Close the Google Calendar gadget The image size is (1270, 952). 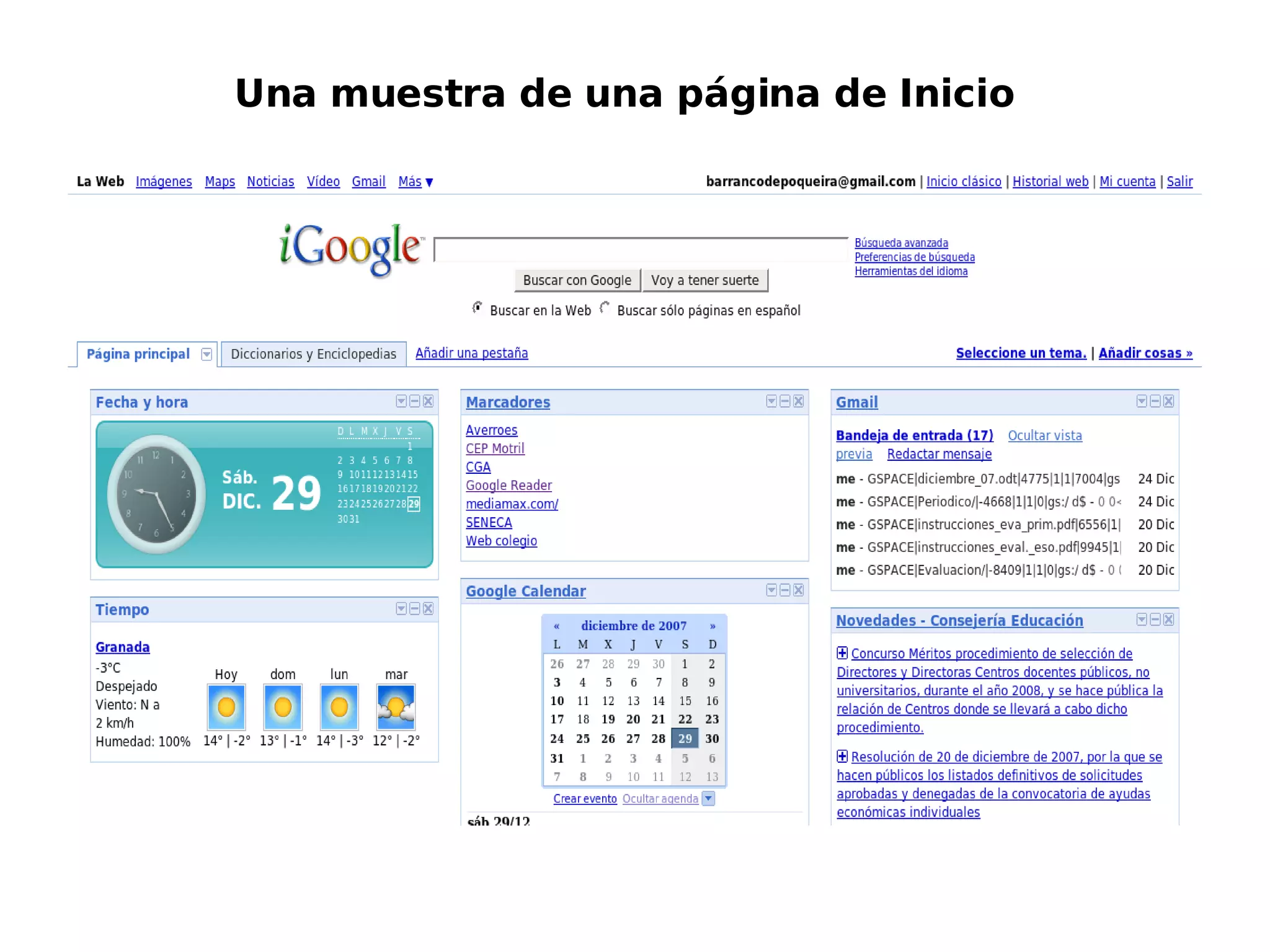(799, 590)
